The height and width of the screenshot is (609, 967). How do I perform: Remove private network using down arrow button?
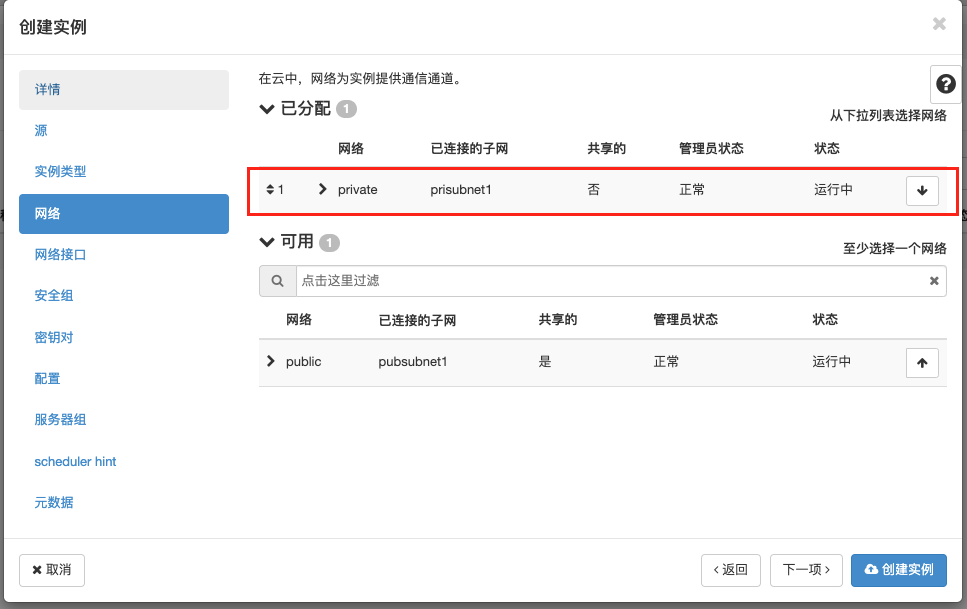pos(922,190)
